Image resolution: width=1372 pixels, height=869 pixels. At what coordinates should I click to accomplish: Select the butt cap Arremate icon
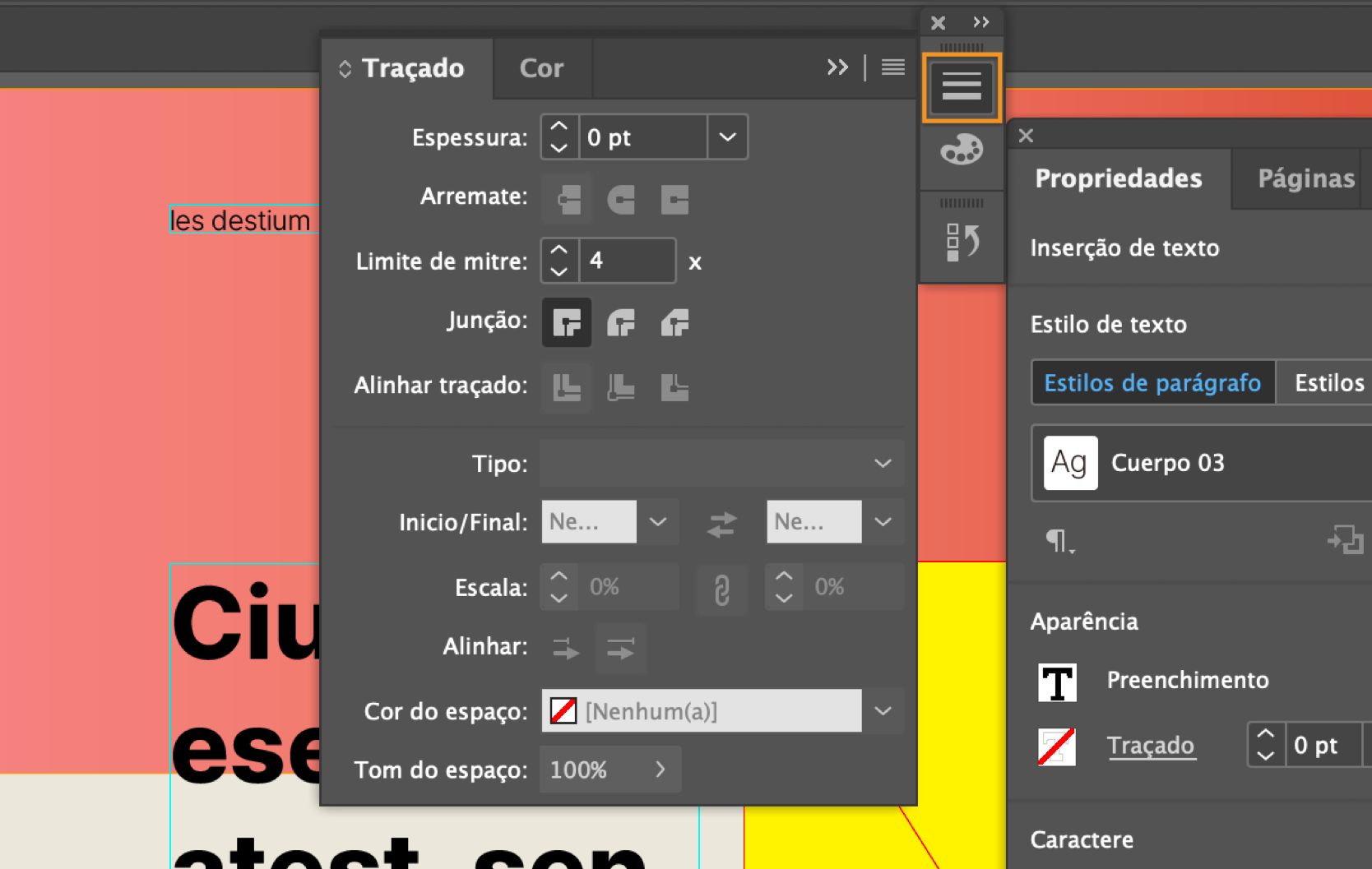(567, 199)
